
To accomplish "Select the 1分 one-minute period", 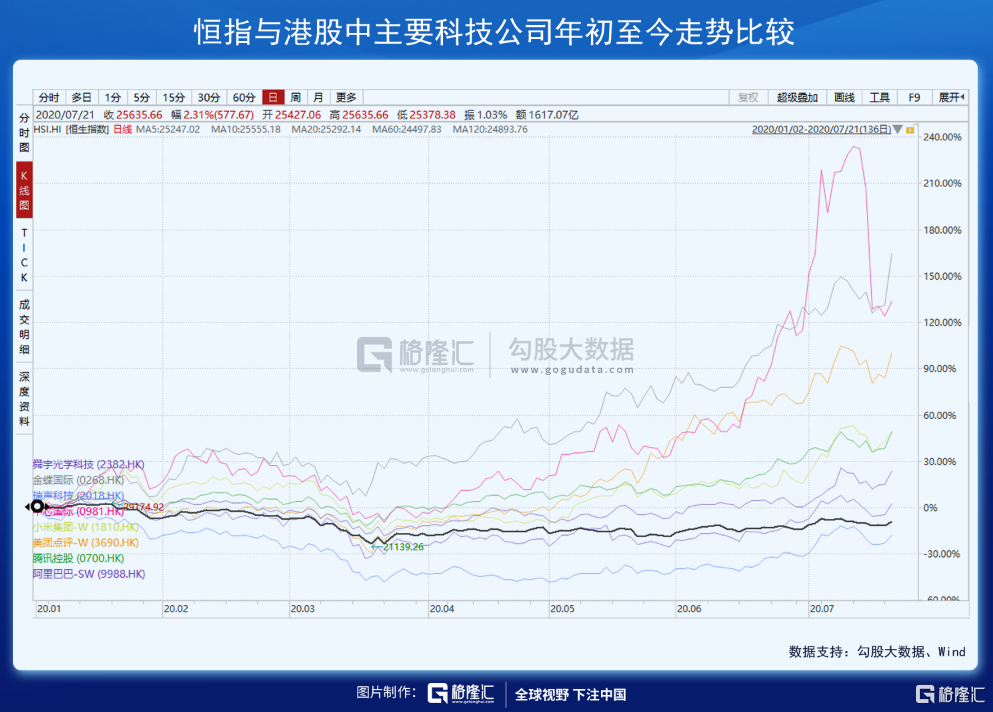I will pyautogui.click(x=113, y=98).
